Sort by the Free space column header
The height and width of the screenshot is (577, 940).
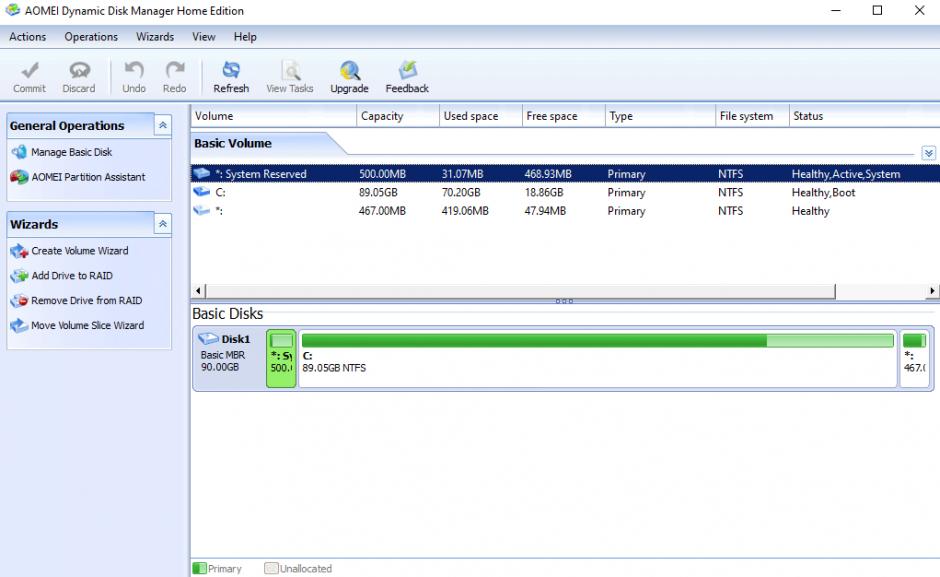(564, 116)
